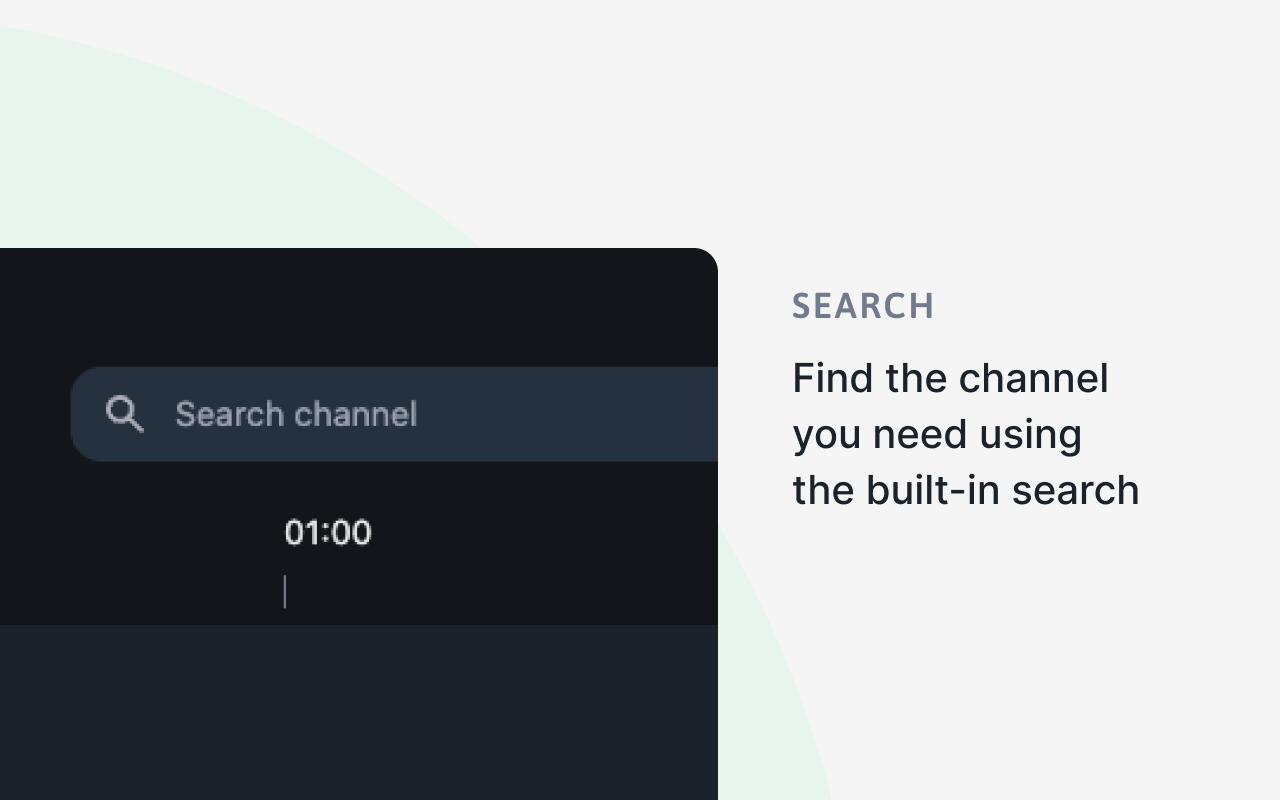Click the Search channel placeholder text
The image size is (1280, 800).
click(x=296, y=413)
